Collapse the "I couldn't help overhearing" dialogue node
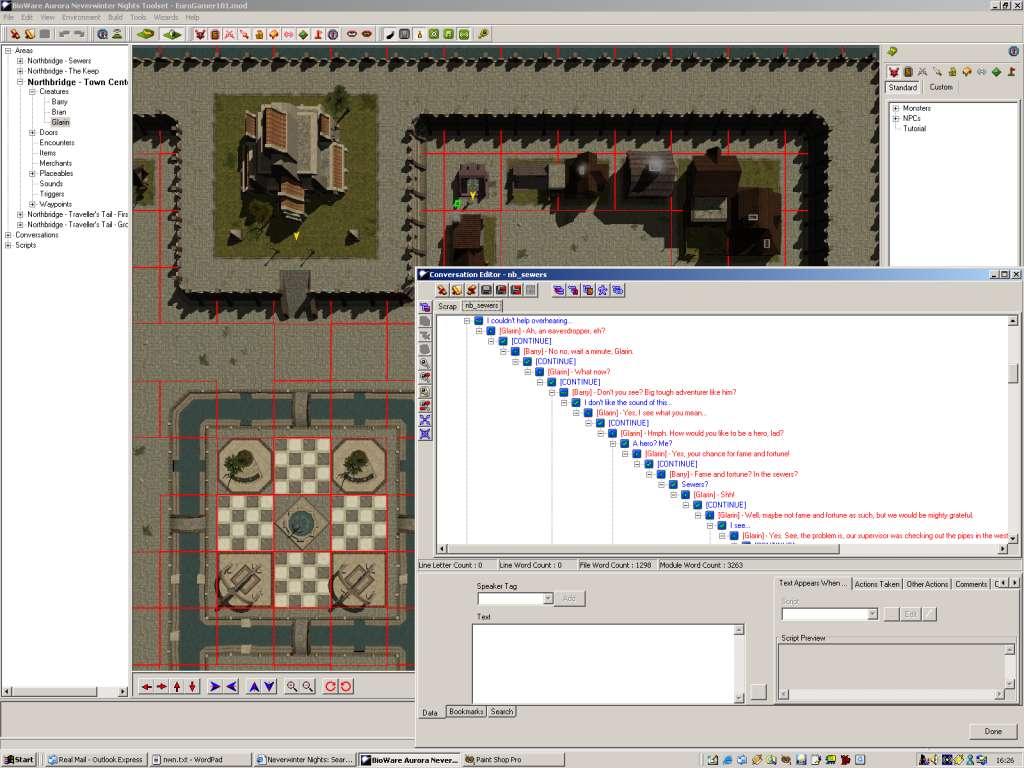This screenshot has width=1024, height=768. coord(467,321)
